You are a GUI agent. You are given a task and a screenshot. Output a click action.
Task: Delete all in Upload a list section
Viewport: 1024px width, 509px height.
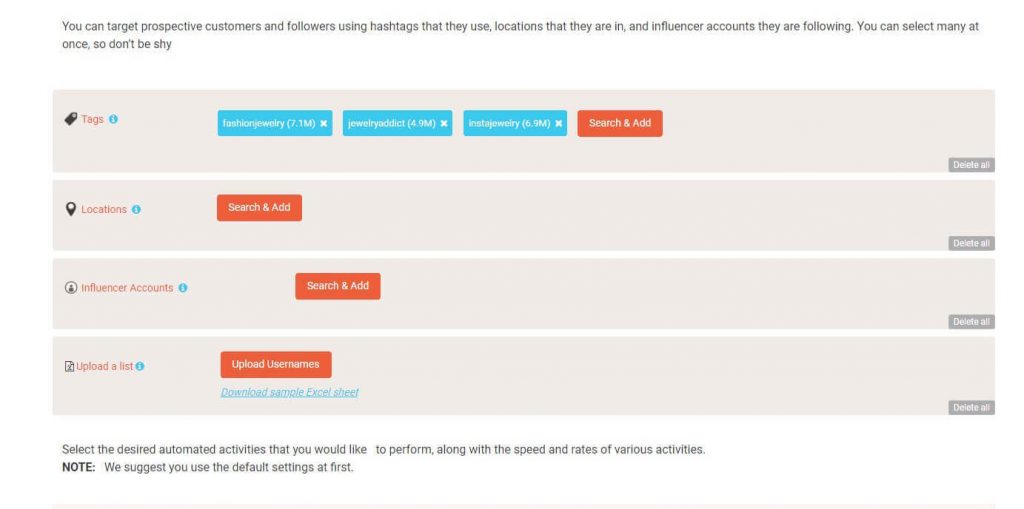click(x=971, y=408)
